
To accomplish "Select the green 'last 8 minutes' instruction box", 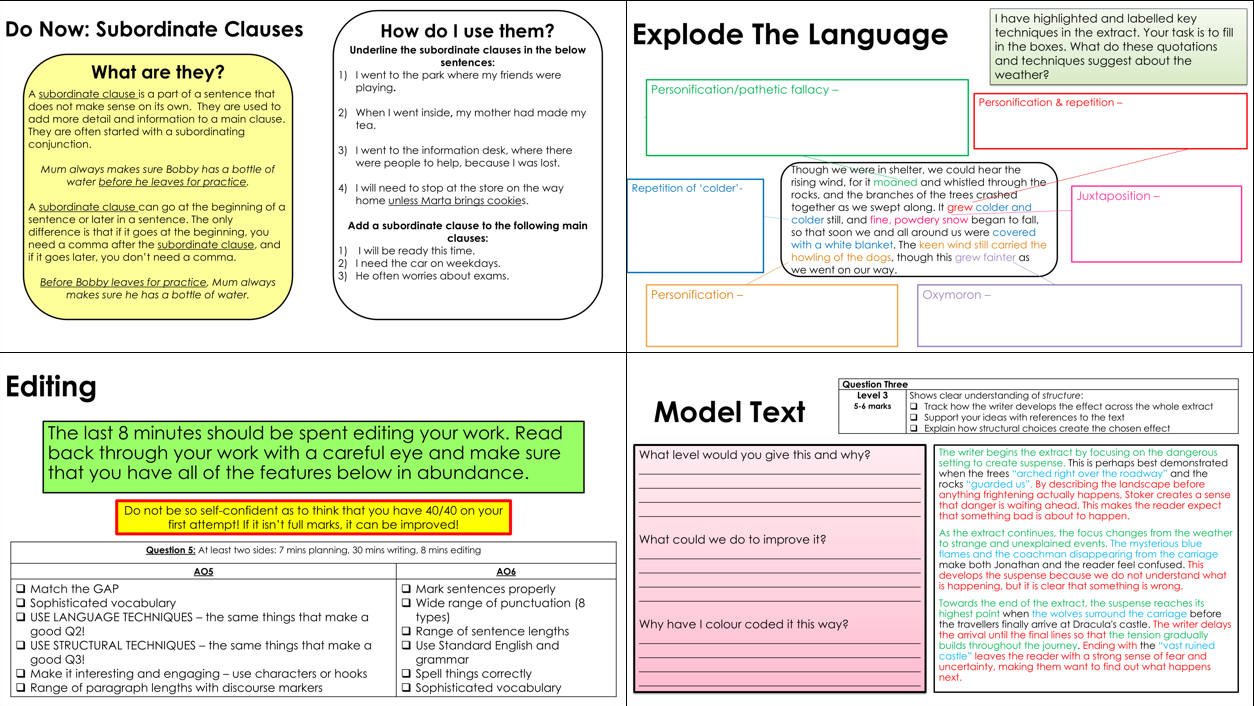I will (x=313, y=457).
